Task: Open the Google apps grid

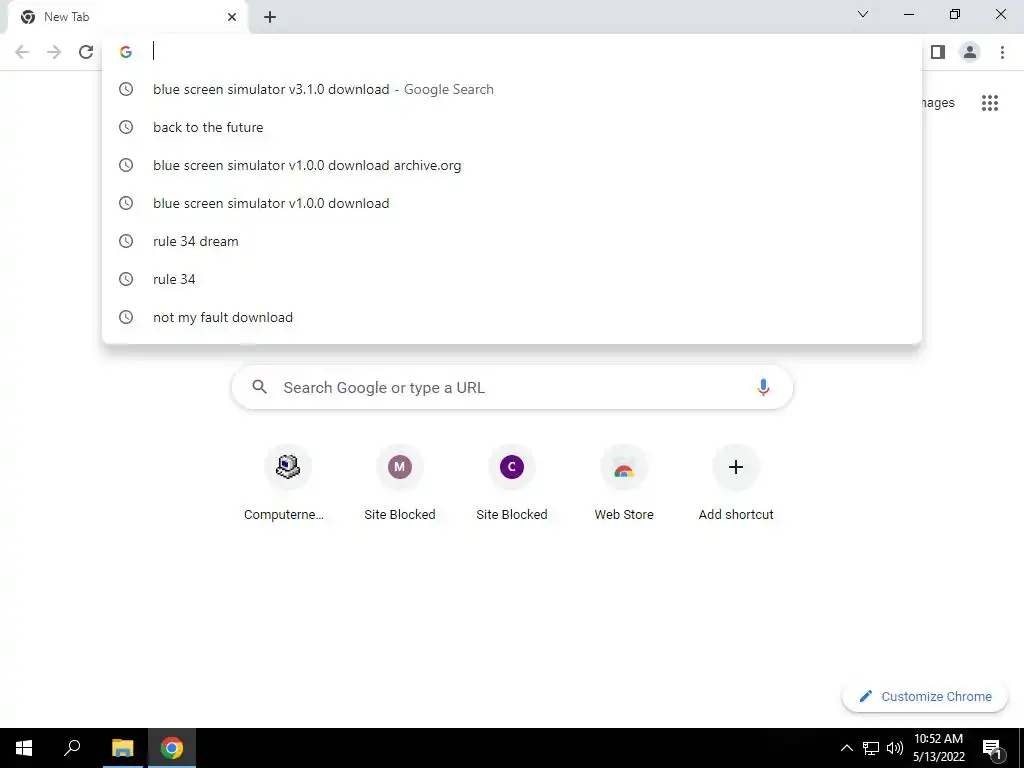Action: pyautogui.click(x=989, y=103)
